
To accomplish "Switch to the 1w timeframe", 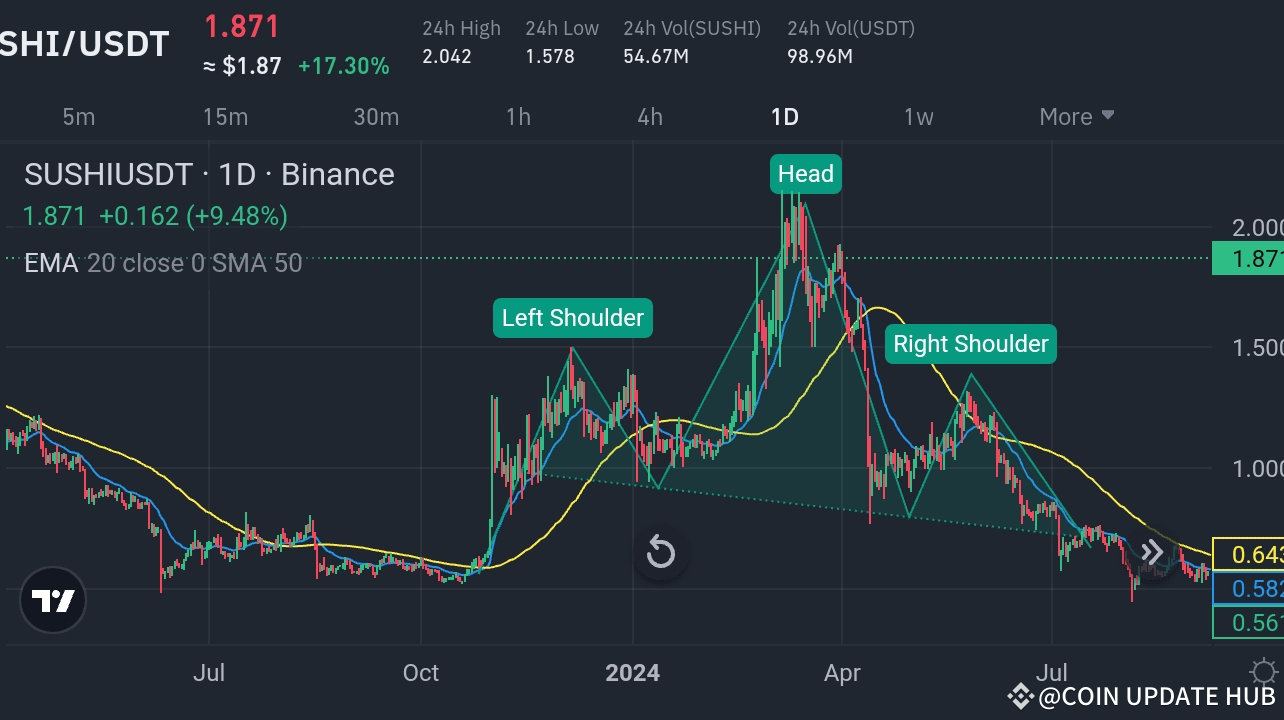I will tap(918, 117).
